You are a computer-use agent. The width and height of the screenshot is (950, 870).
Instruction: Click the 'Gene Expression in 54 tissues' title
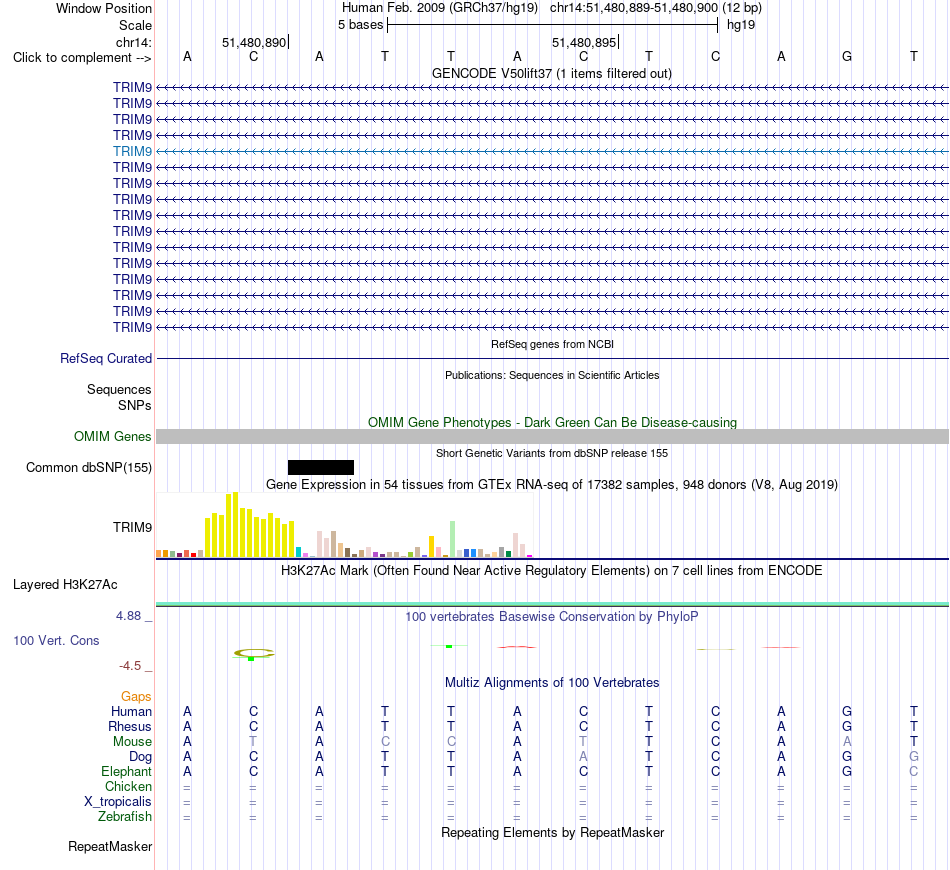click(552, 485)
